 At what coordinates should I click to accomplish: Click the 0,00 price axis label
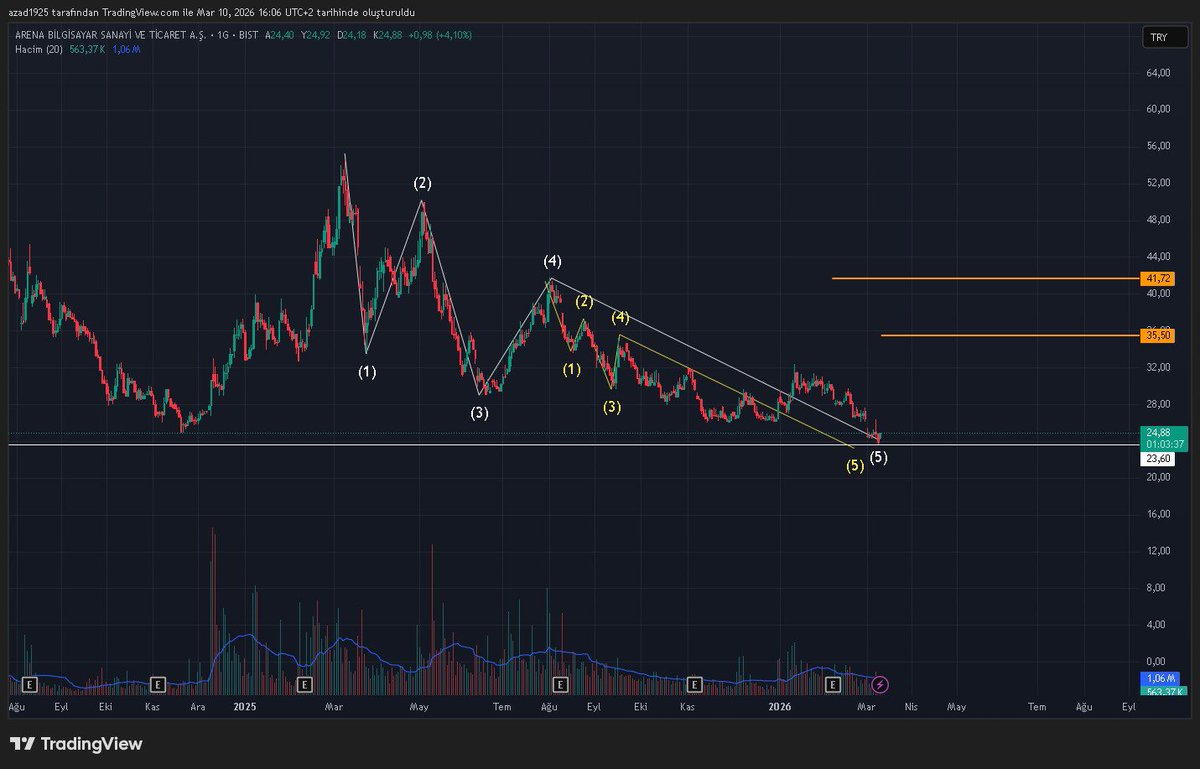(1158, 661)
